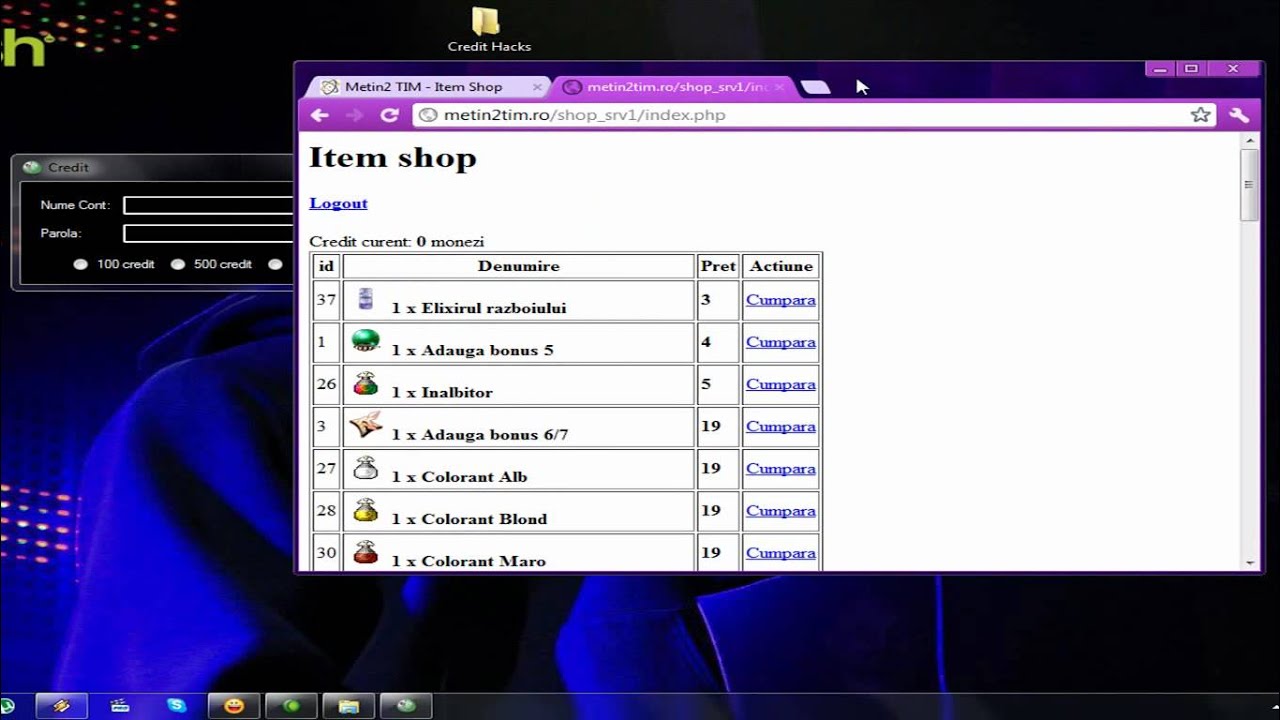Open the file explorer taskbar button
Image resolution: width=1280 pixels, height=720 pixels.
click(x=348, y=706)
